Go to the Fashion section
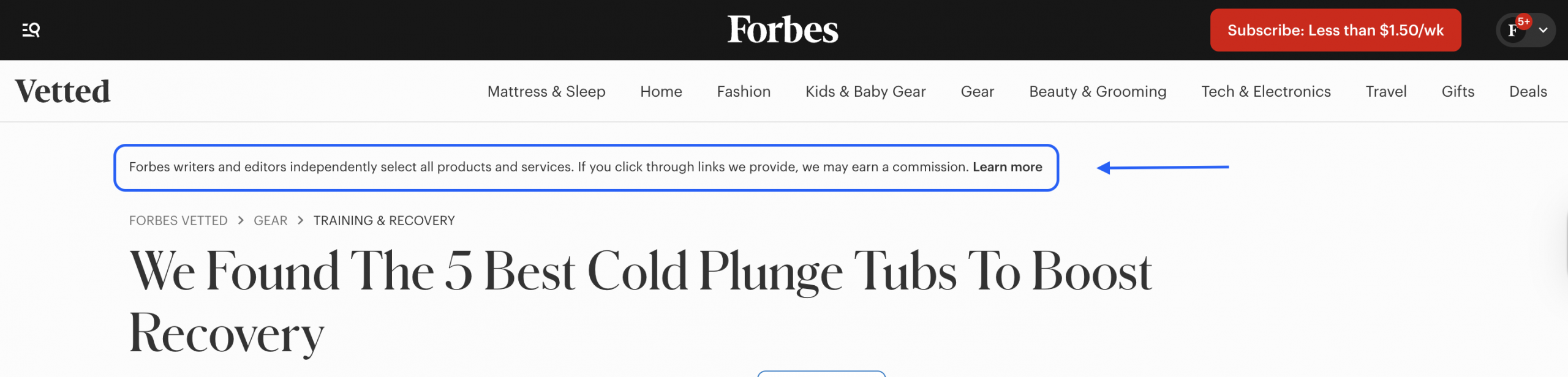The height and width of the screenshot is (377, 1568). tap(744, 91)
